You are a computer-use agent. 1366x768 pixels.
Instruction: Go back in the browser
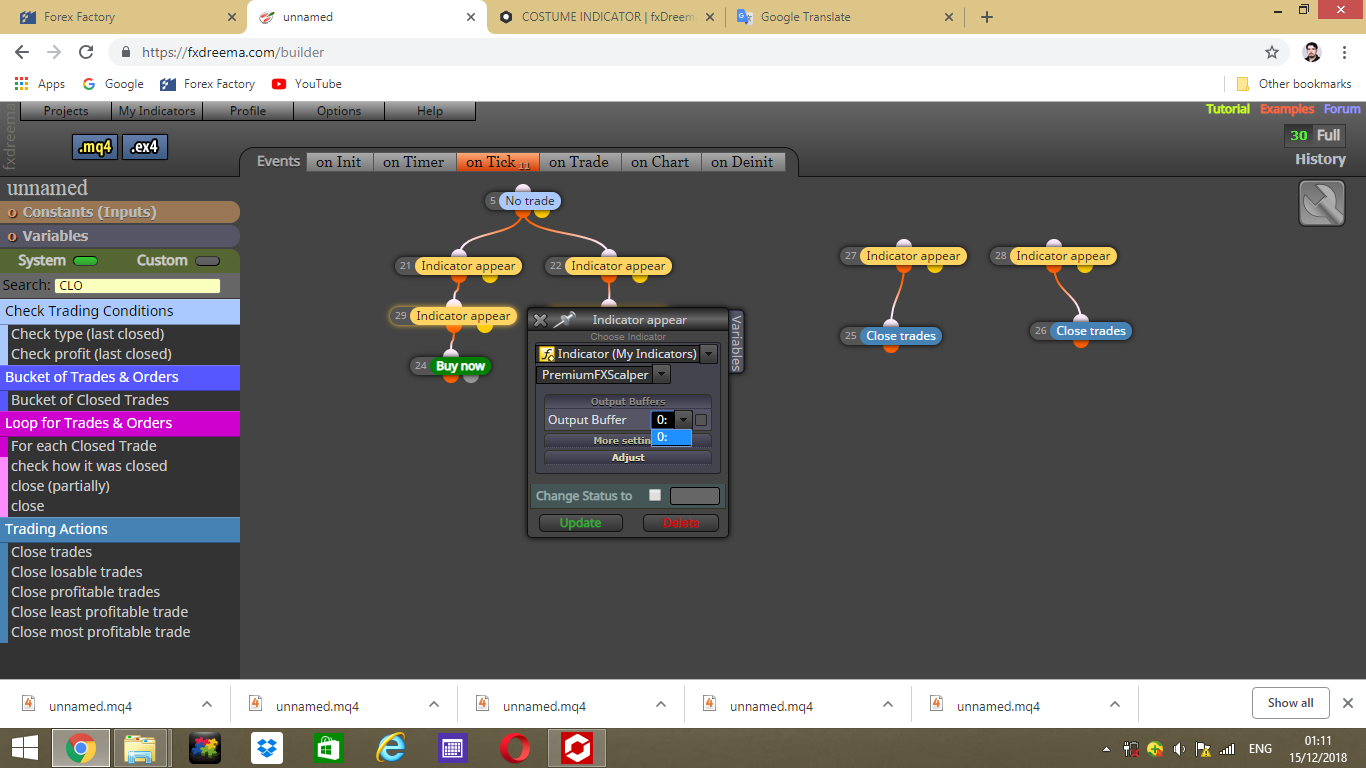point(22,52)
